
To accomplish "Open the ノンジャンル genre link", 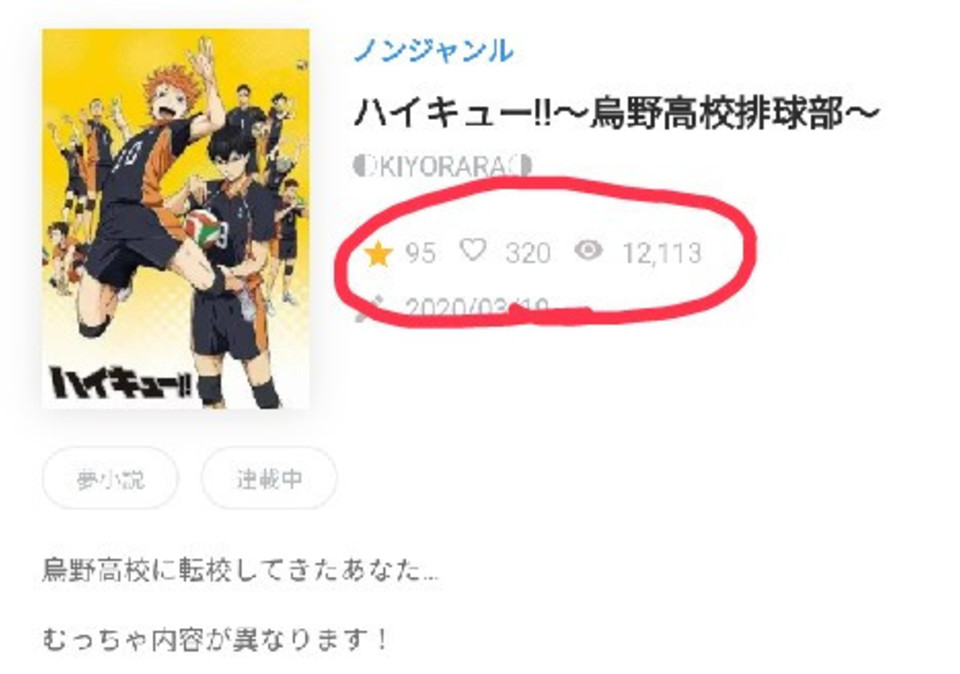I will tap(433, 50).
